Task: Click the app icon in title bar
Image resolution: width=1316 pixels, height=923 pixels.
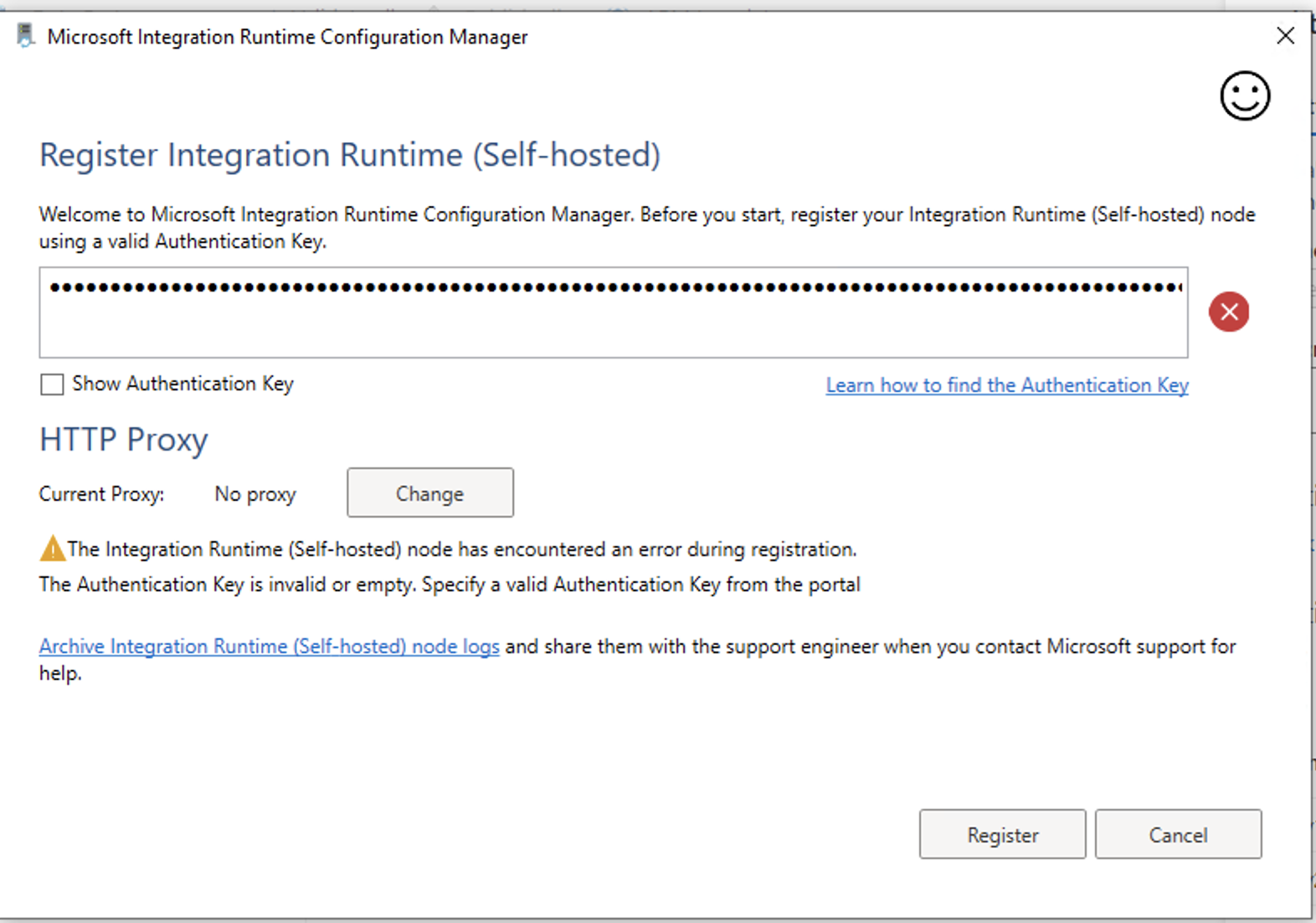Action: click(x=26, y=36)
